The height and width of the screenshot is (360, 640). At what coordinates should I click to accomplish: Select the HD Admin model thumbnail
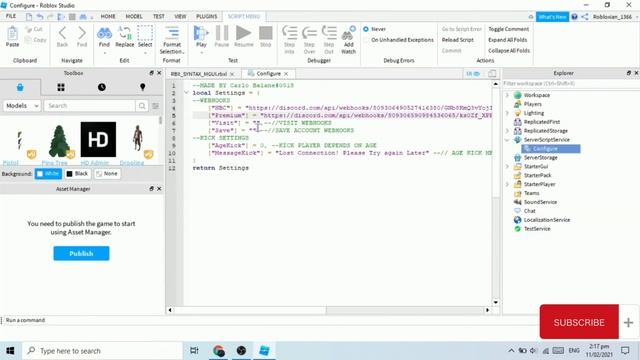(x=98, y=139)
